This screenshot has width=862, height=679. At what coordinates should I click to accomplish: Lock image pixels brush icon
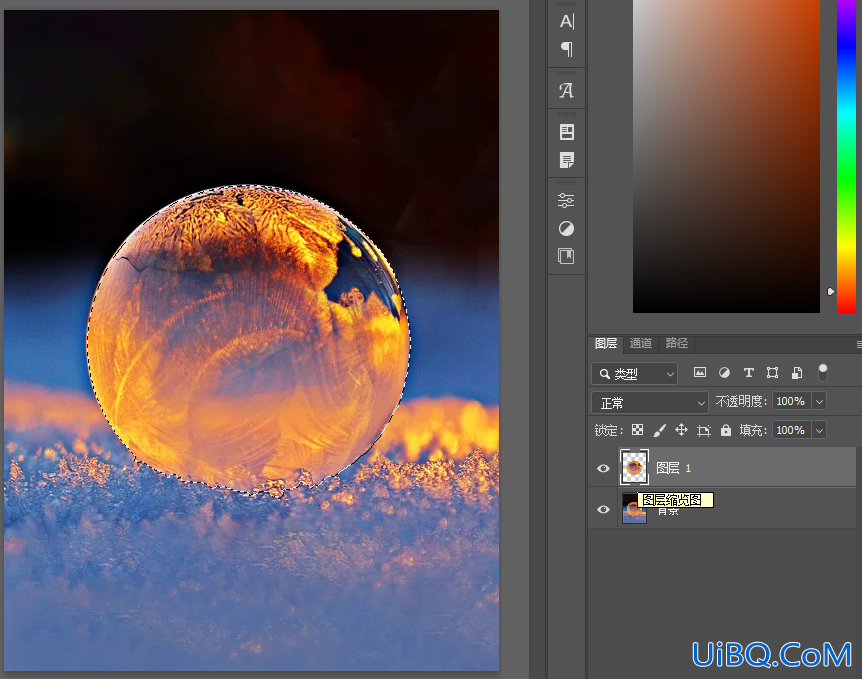[x=659, y=430]
